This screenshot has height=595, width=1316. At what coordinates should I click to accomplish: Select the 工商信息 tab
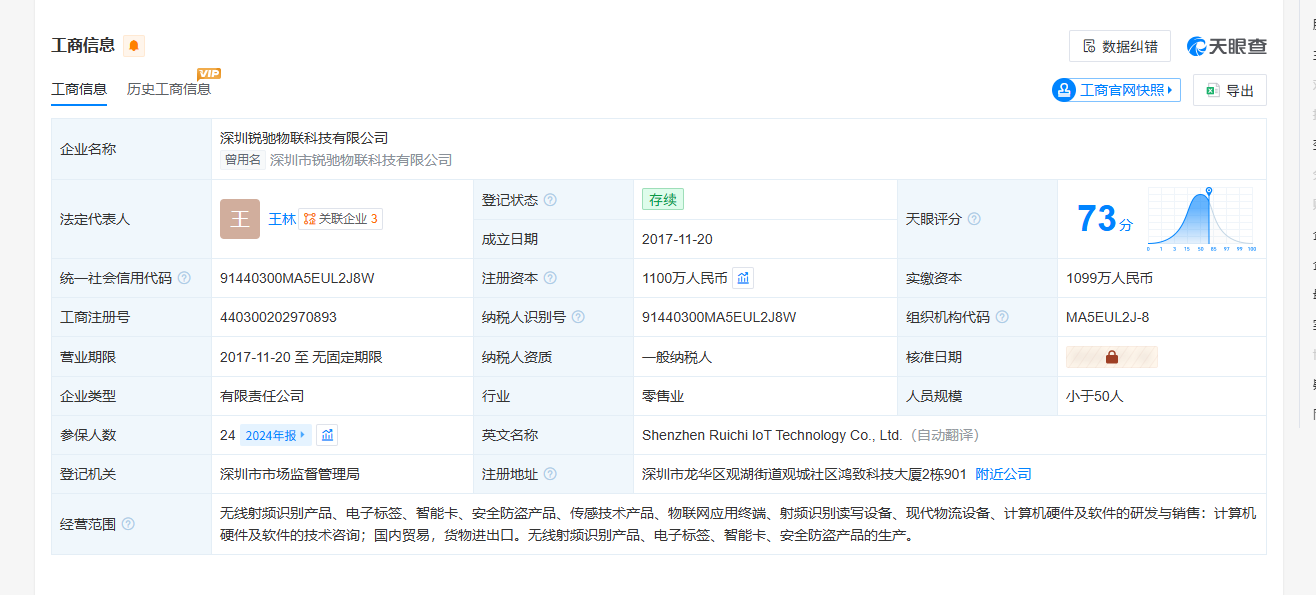(x=79, y=89)
